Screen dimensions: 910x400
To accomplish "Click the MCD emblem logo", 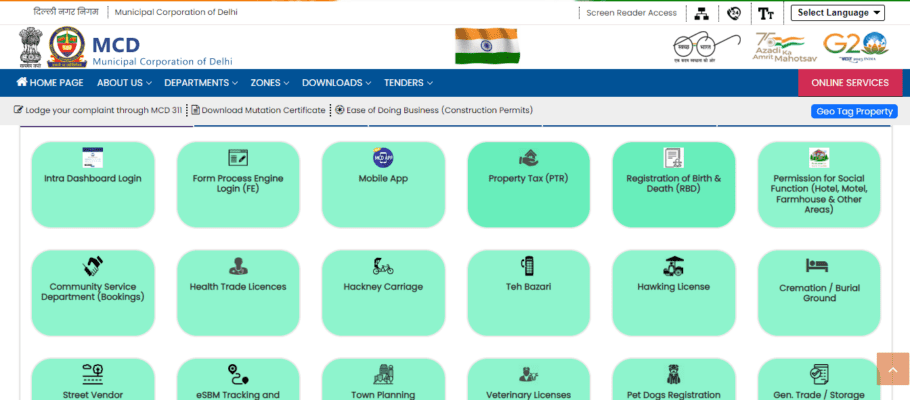I will click(66, 46).
